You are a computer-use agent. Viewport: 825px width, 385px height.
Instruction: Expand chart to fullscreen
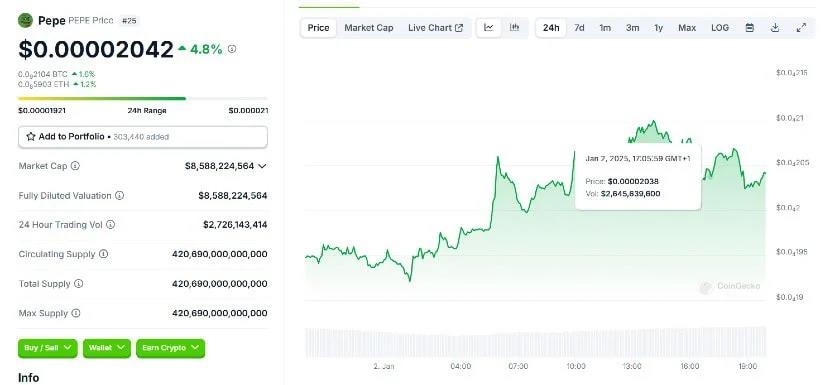click(x=801, y=28)
